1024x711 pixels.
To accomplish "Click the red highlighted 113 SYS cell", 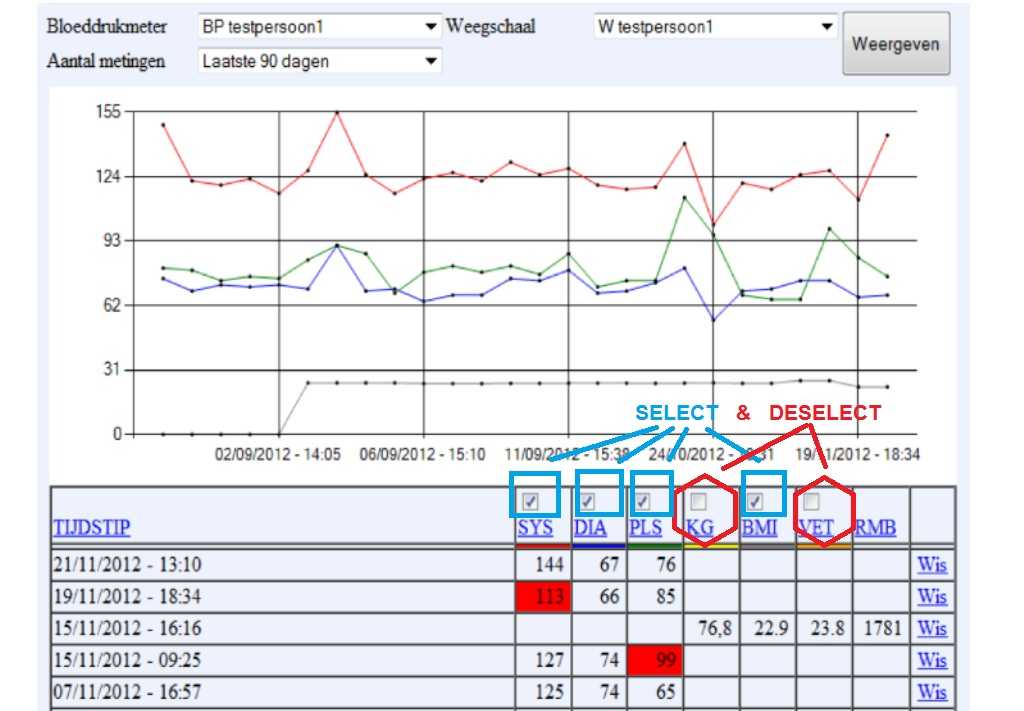I will [543, 597].
